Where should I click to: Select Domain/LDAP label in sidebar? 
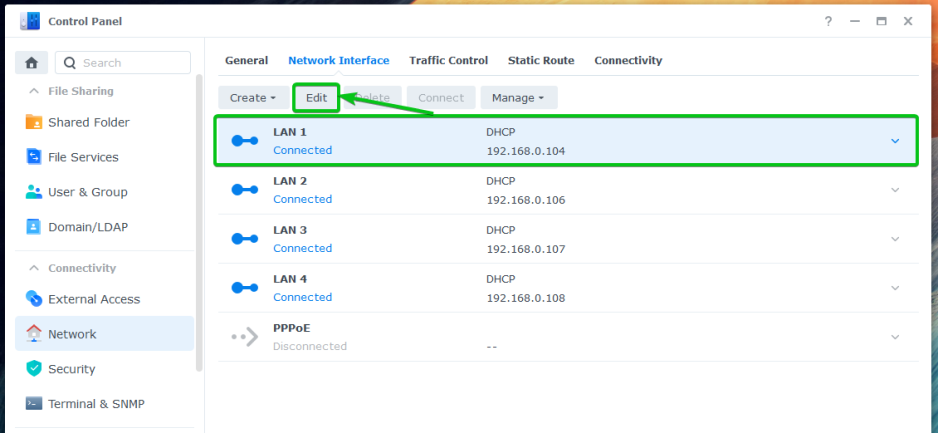[x=88, y=227]
